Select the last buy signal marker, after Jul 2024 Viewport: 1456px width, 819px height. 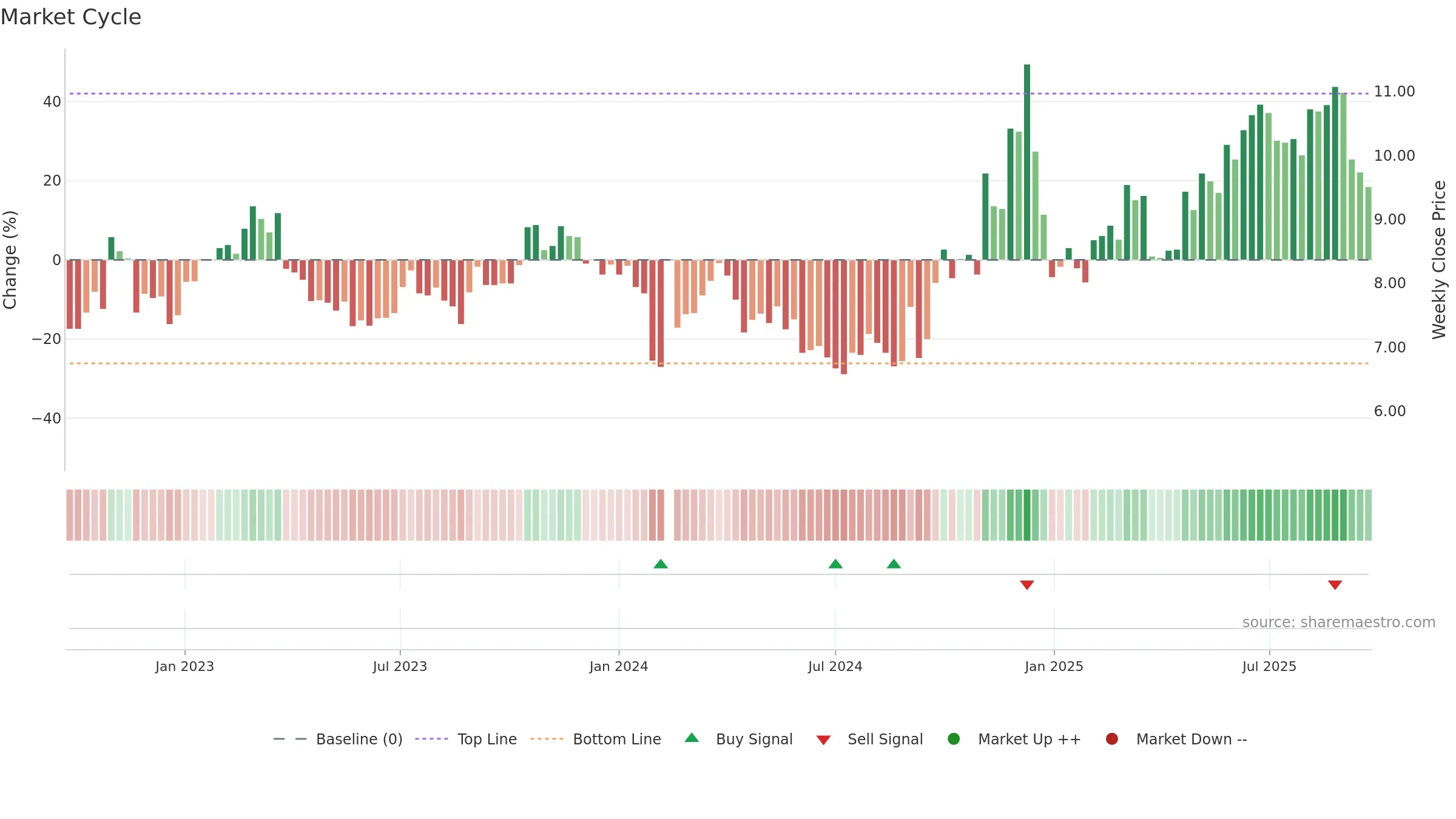tap(894, 564)
